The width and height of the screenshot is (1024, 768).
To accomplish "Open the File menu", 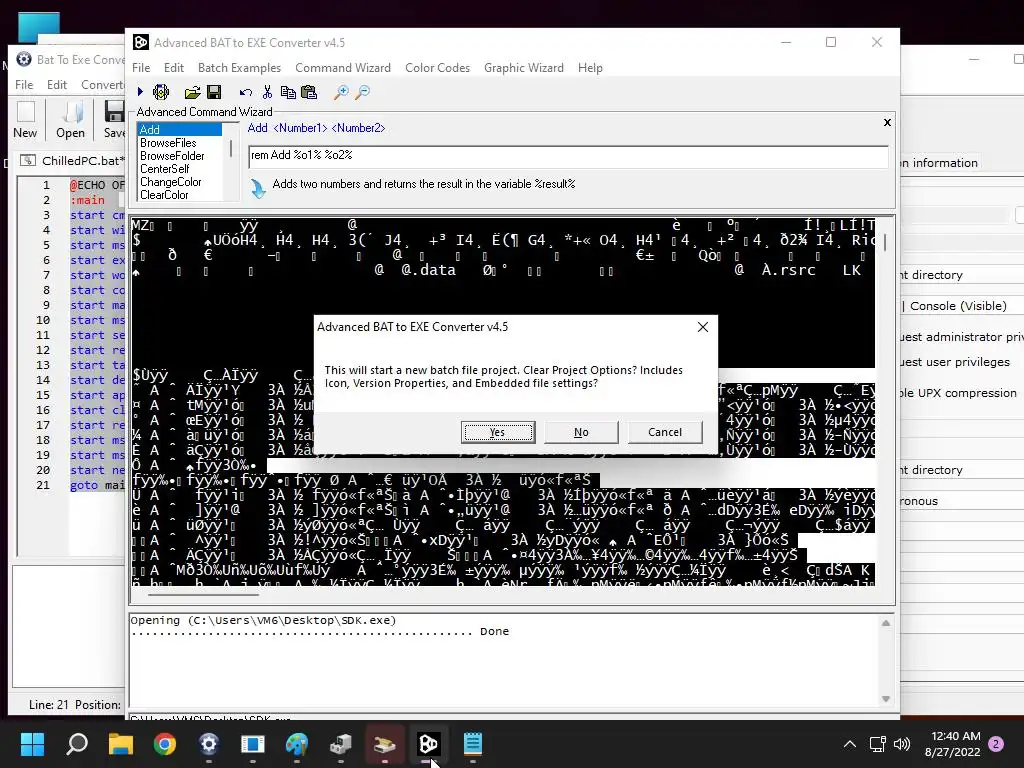I will pyautogui.click(x=141, y=68).
